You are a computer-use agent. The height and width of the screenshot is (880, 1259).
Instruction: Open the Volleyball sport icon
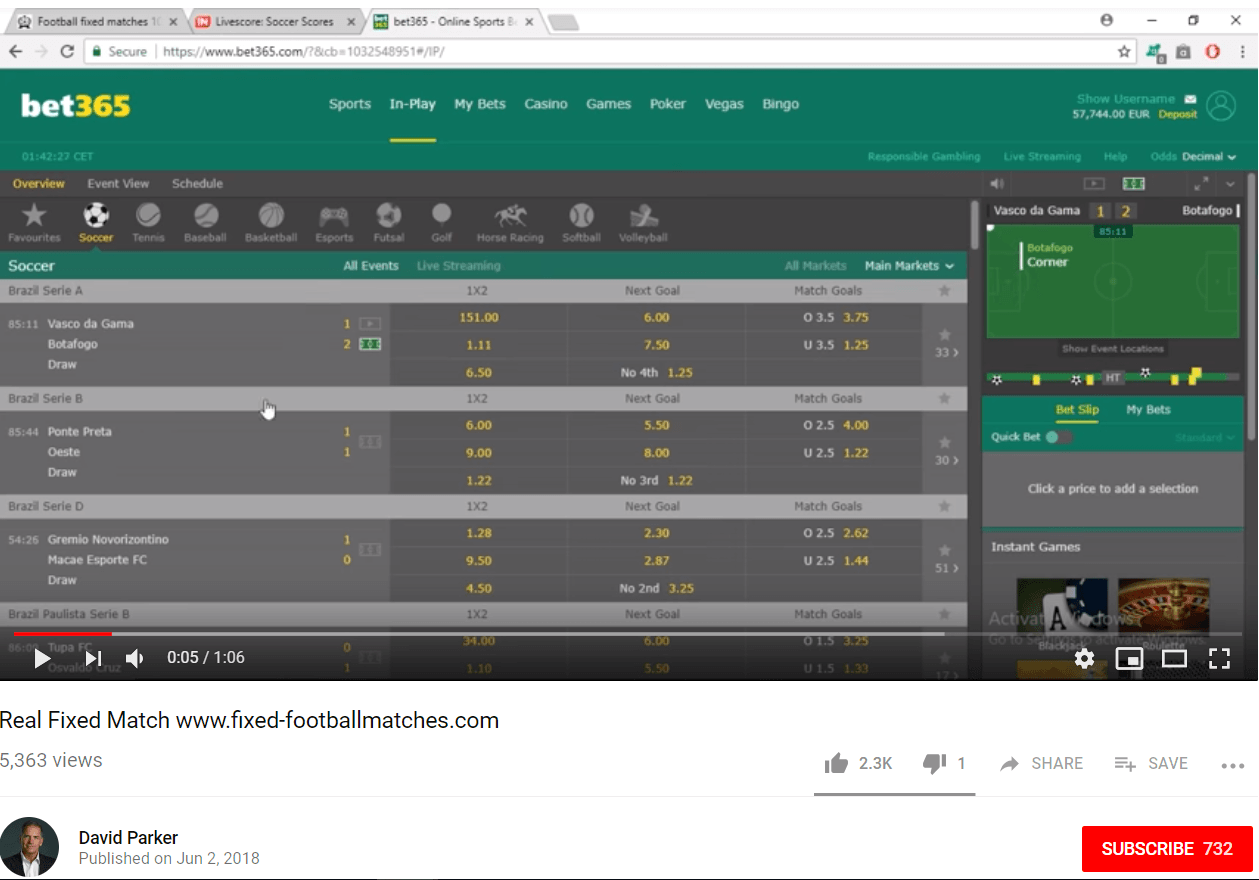pos(643,222)
